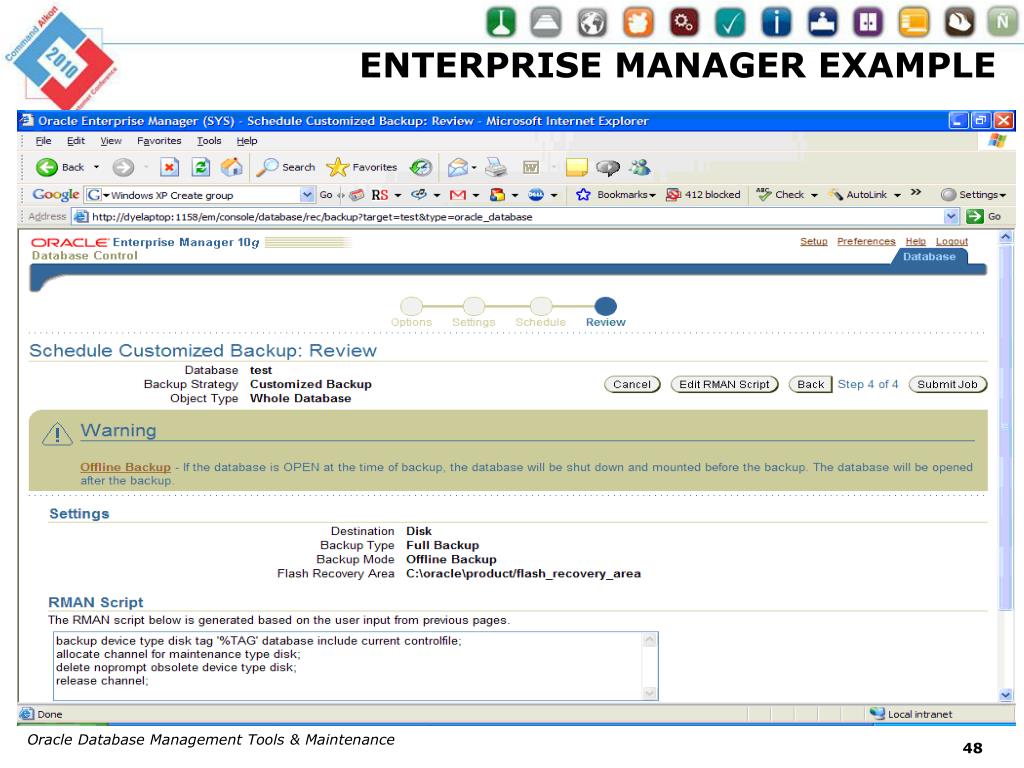
Task: Click the RS icon in Google toolbar
Action: (x=379, y=195)
